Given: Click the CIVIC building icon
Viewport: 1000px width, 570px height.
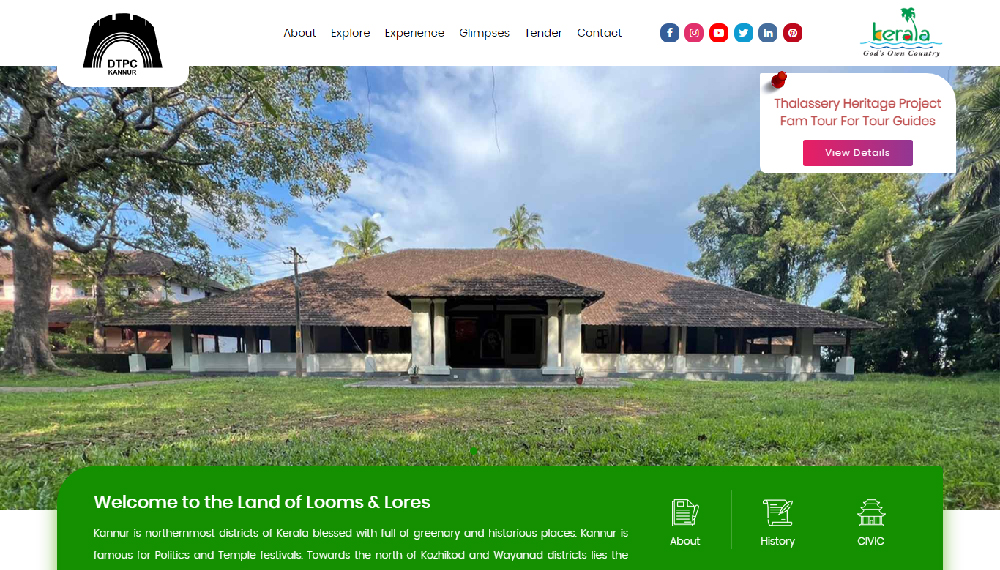Looking at the screenshot, I should pyautogui.click(x=871, y=513).
